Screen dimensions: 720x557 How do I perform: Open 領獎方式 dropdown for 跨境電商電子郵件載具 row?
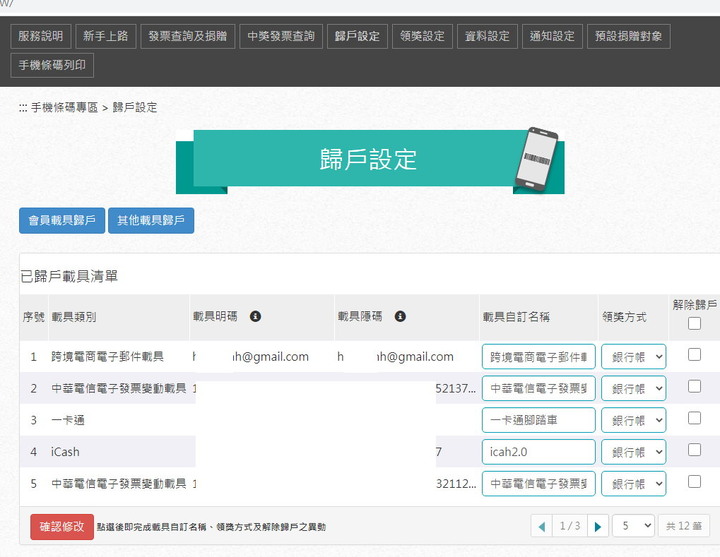tap(634, 357)
